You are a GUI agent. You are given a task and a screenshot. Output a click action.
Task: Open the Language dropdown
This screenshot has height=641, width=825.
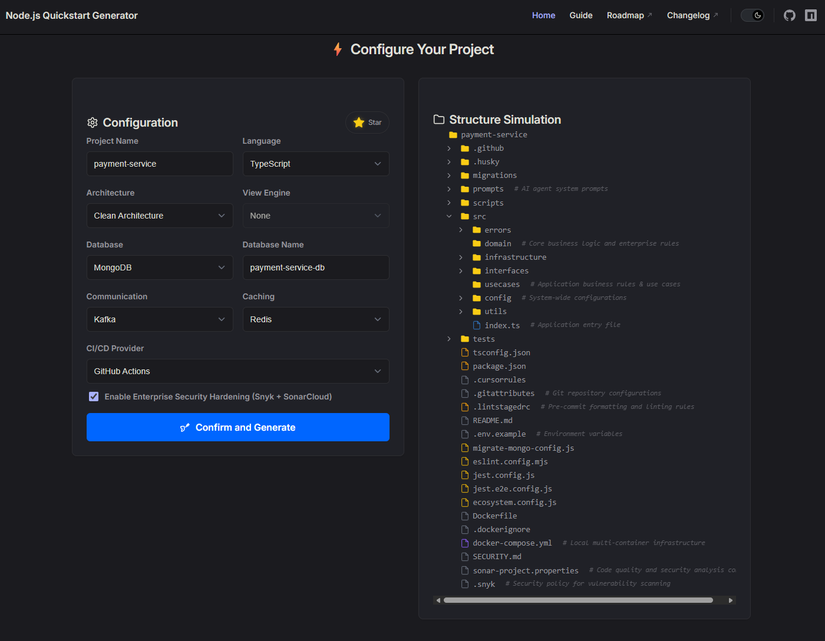tap(316, 164)
